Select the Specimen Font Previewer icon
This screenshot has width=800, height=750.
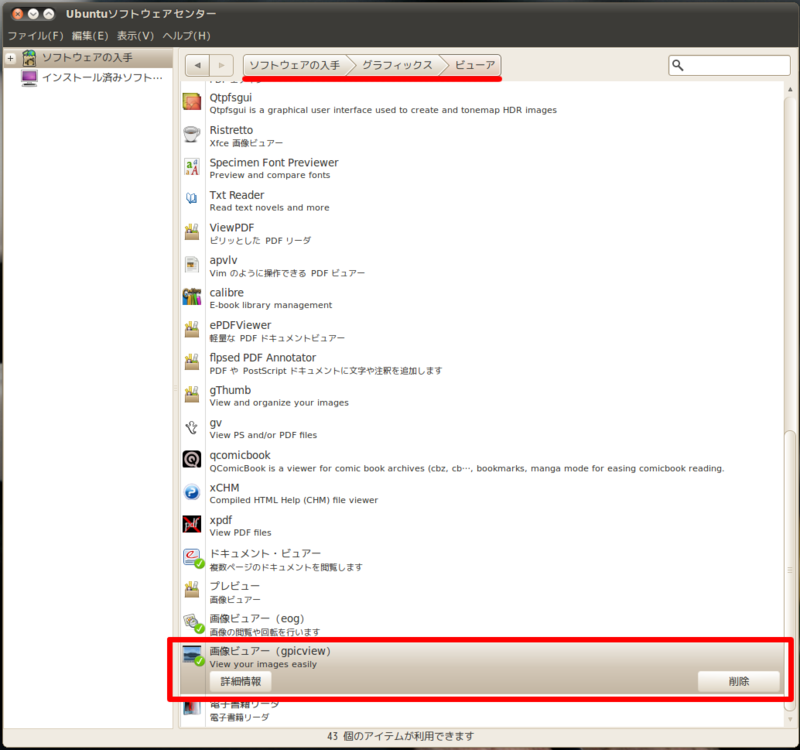pyautogui.click(x=192, y=167)
